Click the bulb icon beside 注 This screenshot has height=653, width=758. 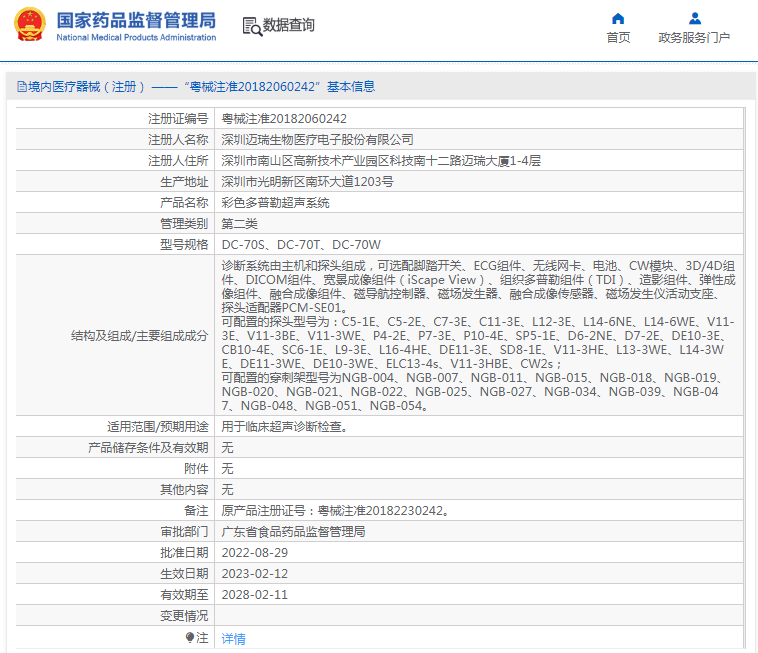190,638
